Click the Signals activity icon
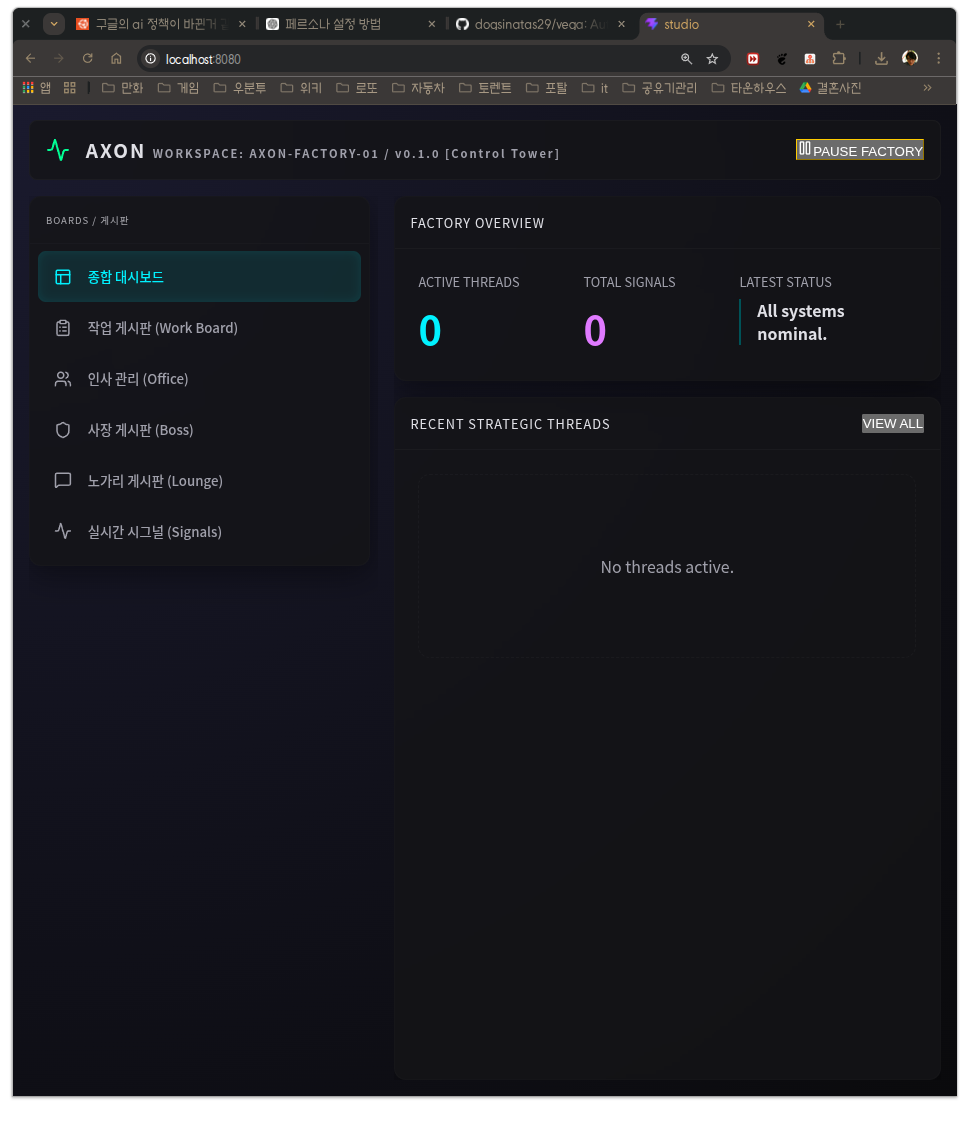The height and width of the screenshot is (1122, 969). (x=63, y=532)
